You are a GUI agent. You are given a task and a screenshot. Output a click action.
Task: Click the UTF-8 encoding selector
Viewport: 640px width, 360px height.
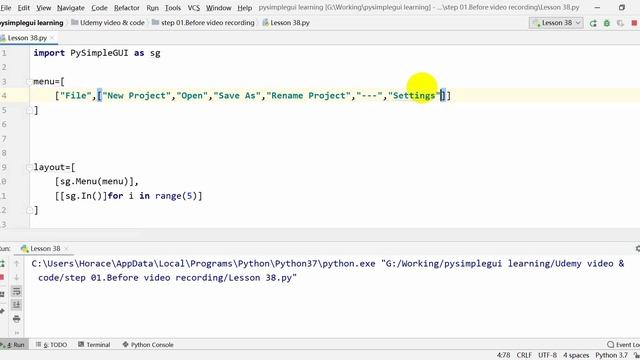pos(547,355)
